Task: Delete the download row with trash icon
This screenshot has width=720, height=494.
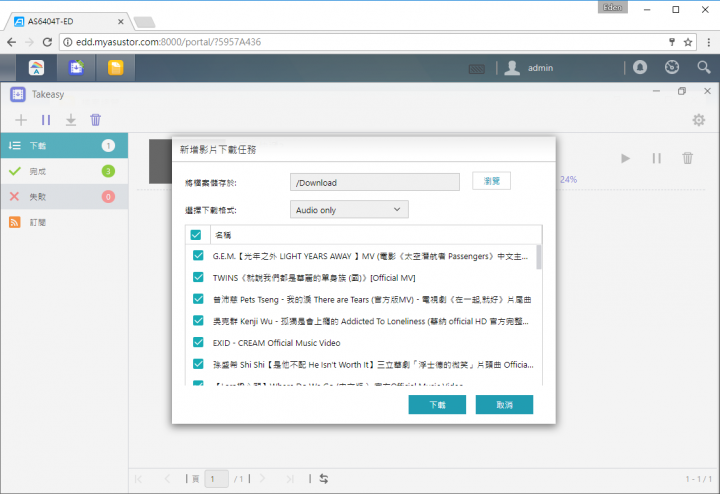Action: pos(687,158)
